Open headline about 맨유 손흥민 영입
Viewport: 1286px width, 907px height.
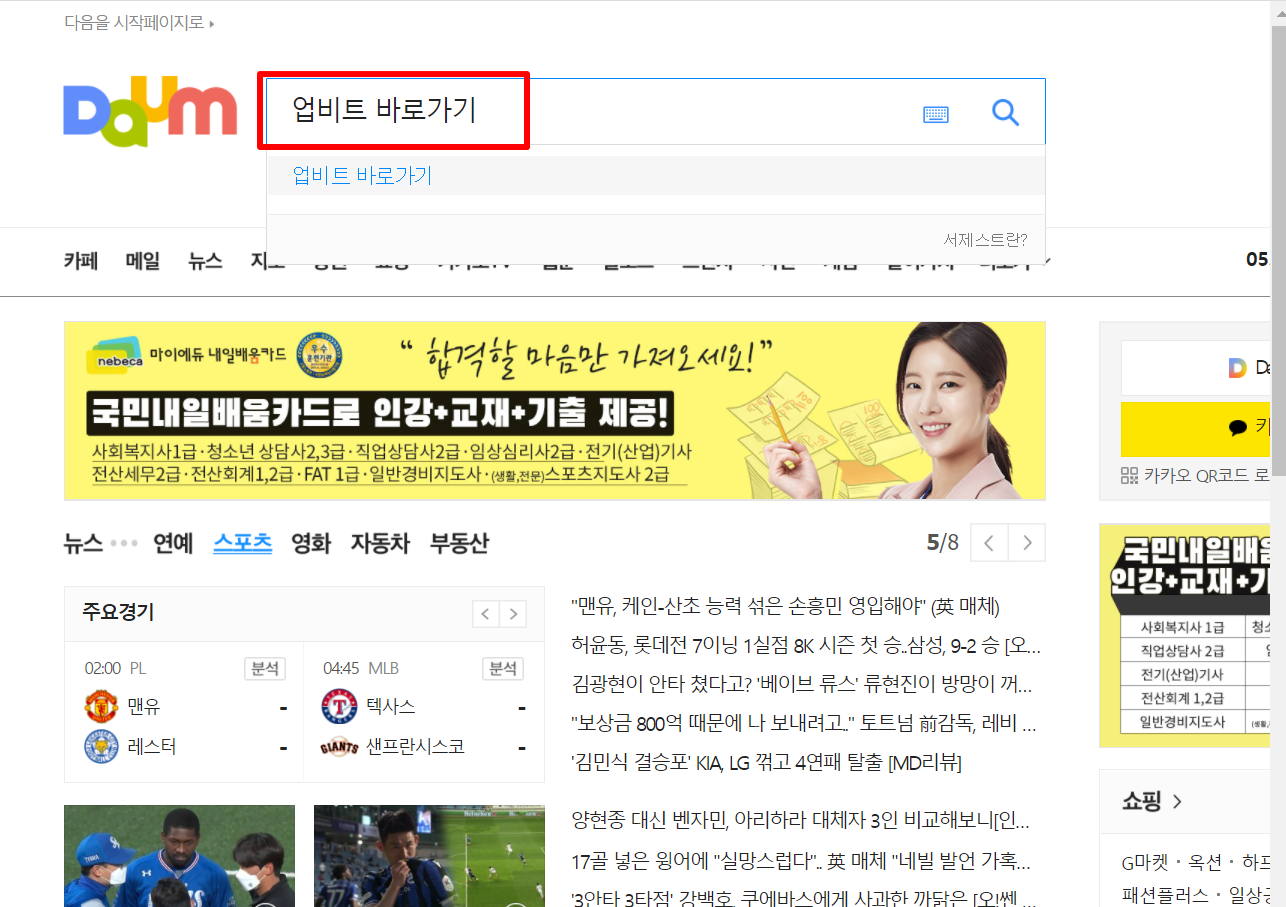click(x=785, y=607)
